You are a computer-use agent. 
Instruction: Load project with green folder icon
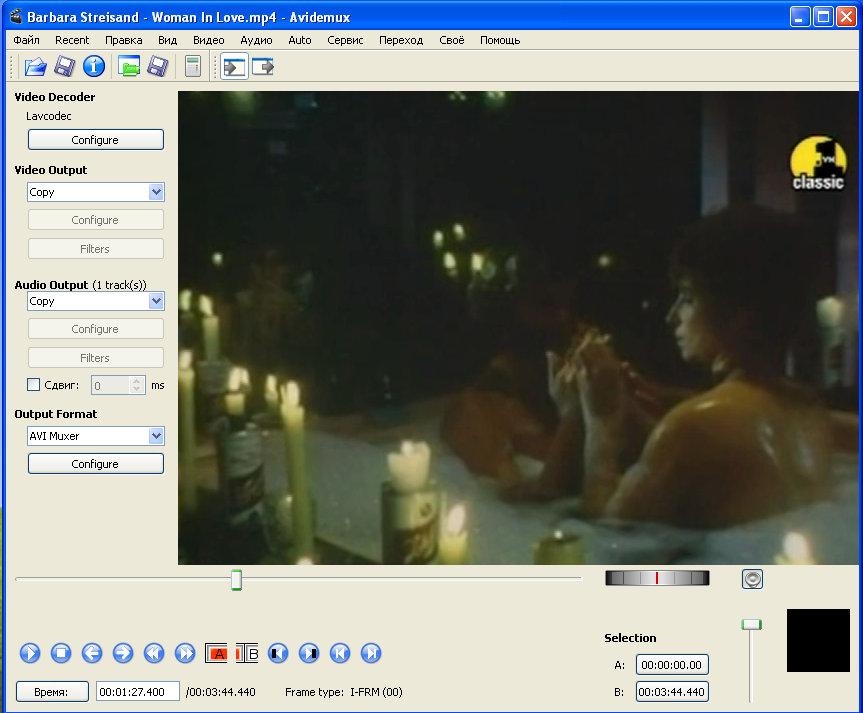(129, 67)
